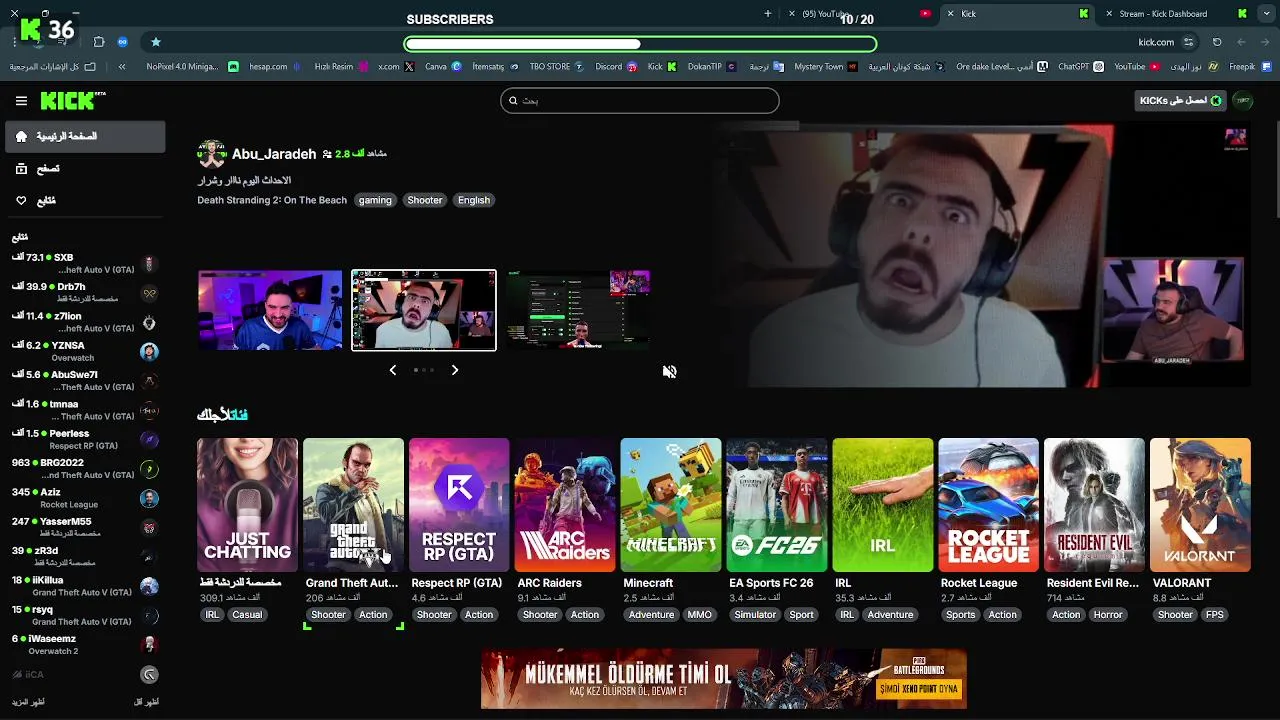Viewport: 1280px width, 720px height.
Task: Open the Rocket League category card
Action: click(988, 505)
